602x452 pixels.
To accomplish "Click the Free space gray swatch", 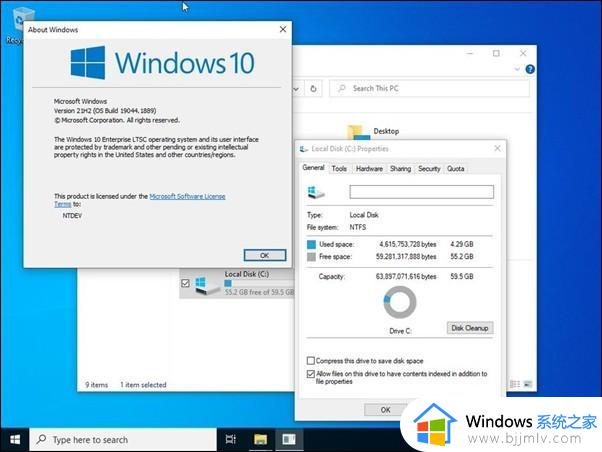I will tap(311, 257).
